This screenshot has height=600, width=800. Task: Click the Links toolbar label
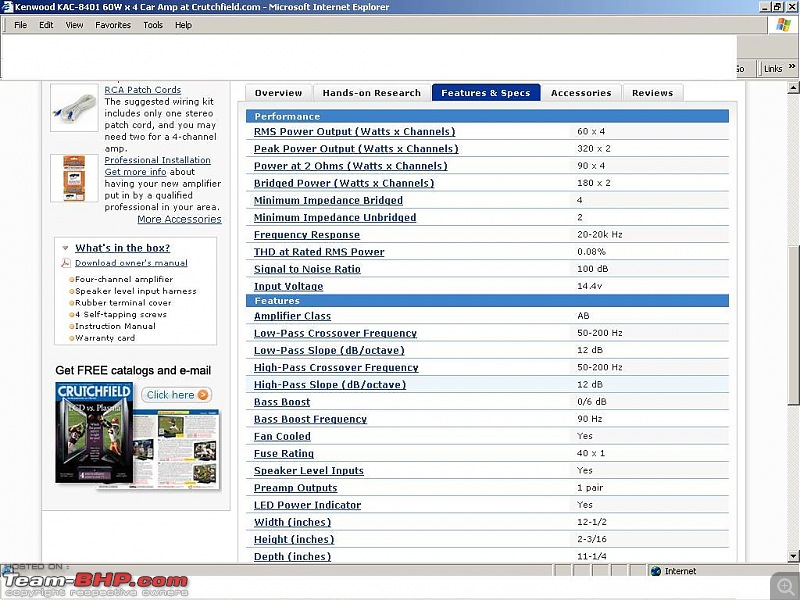(773, 69)
